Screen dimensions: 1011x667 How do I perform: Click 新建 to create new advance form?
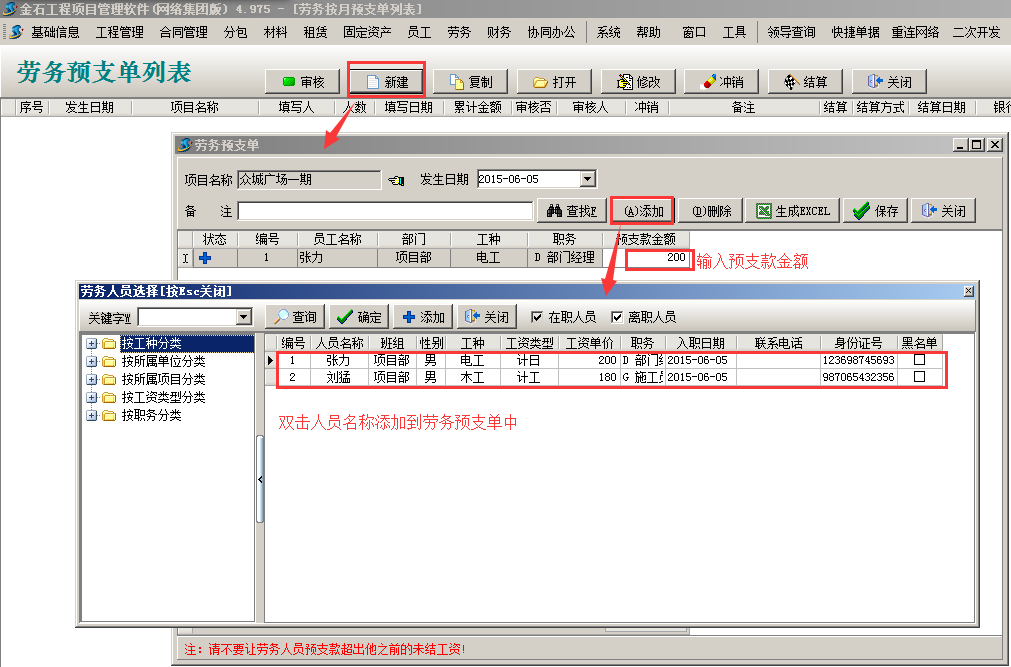(x=387, y=82)
